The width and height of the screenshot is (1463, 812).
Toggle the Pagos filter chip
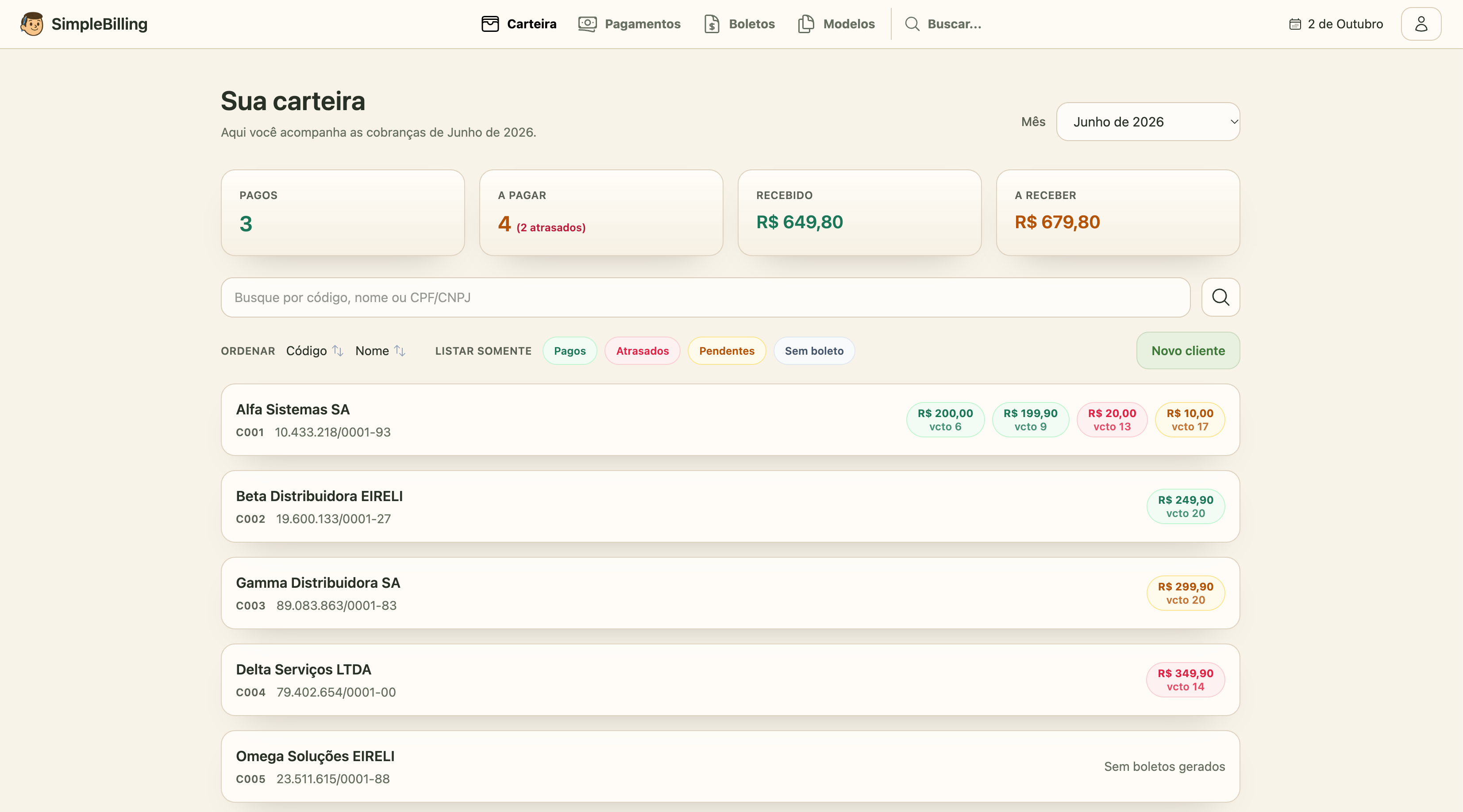pos(570,351)
